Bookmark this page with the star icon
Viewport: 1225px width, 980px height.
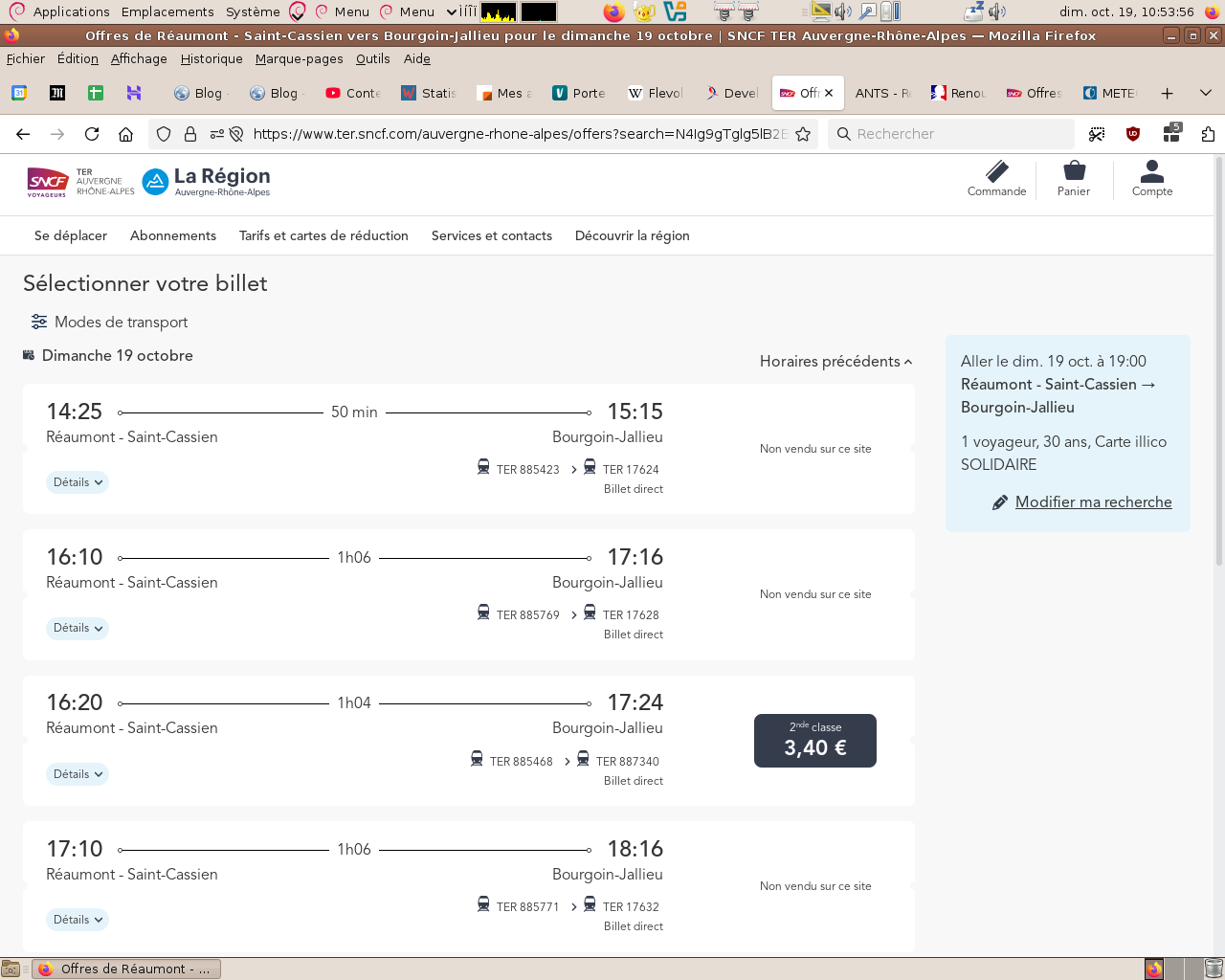tap(803, 134)
